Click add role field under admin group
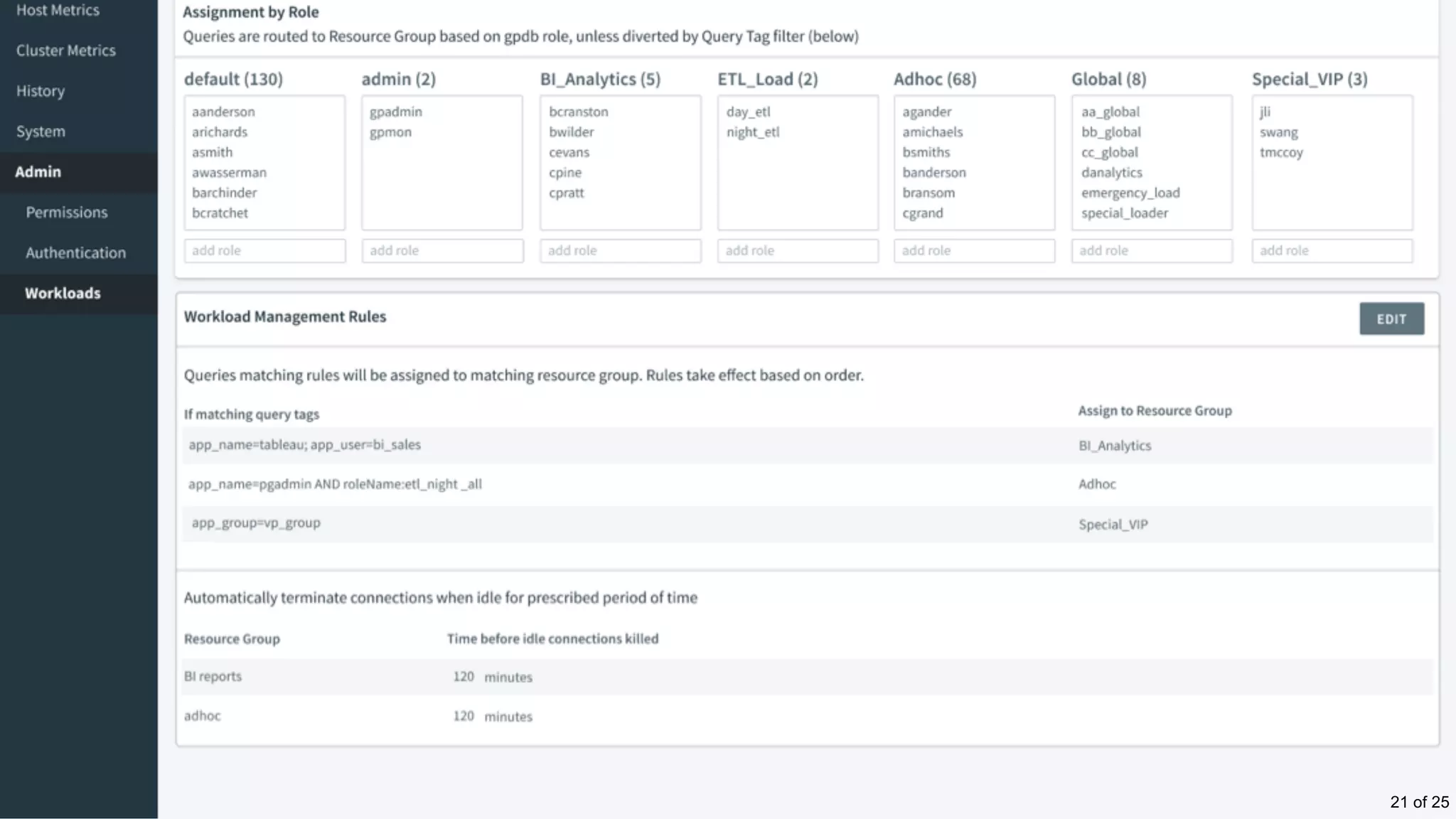The width and height of the screenshot is (1456, 819). pos(442,251)
